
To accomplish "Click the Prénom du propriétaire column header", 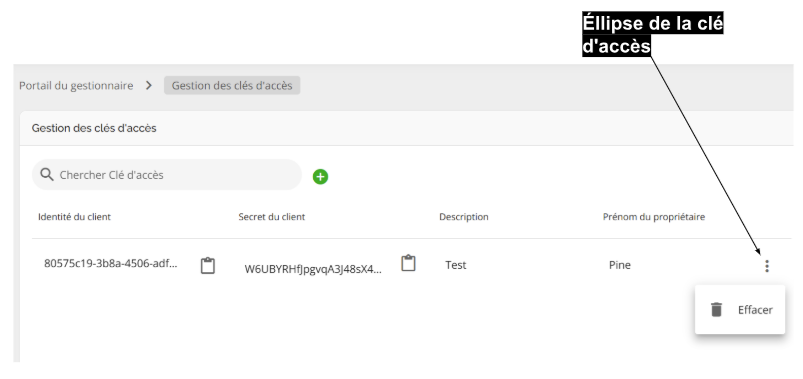I will [654, 217].
